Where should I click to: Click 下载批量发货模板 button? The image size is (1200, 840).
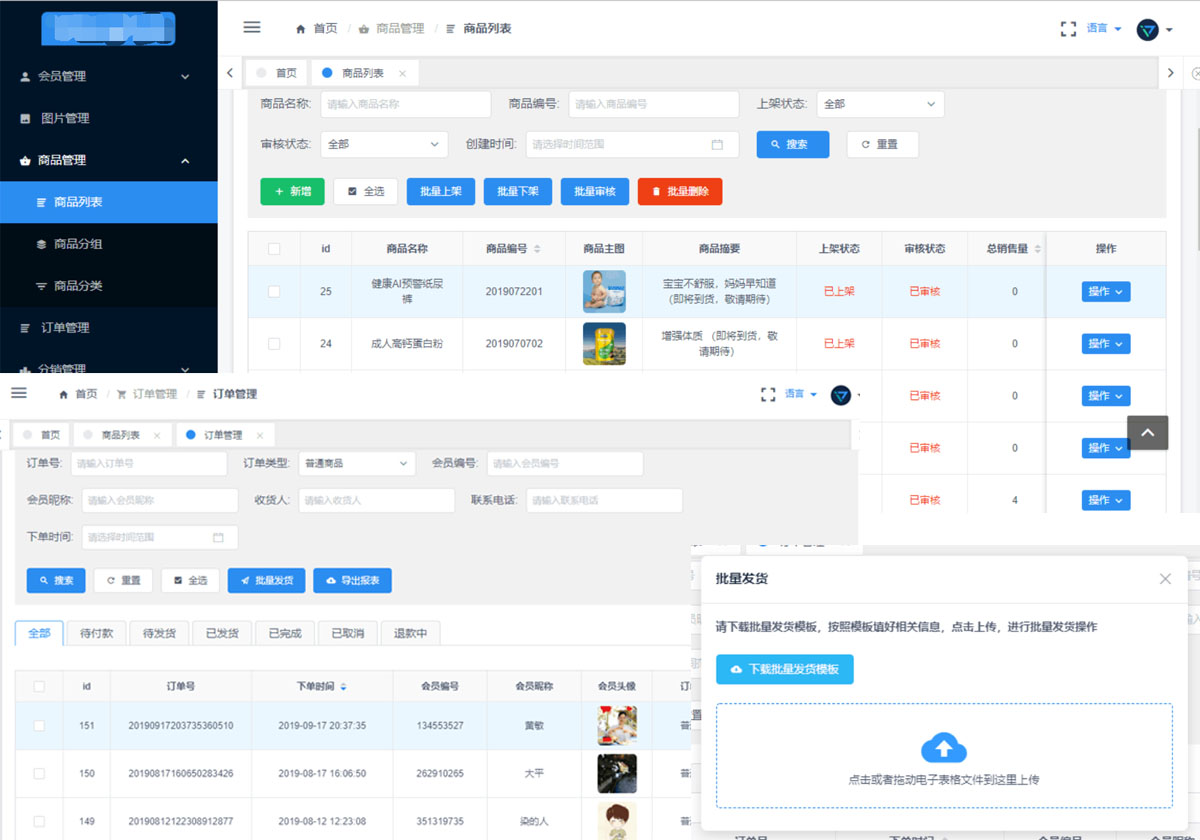pos(785,669)
